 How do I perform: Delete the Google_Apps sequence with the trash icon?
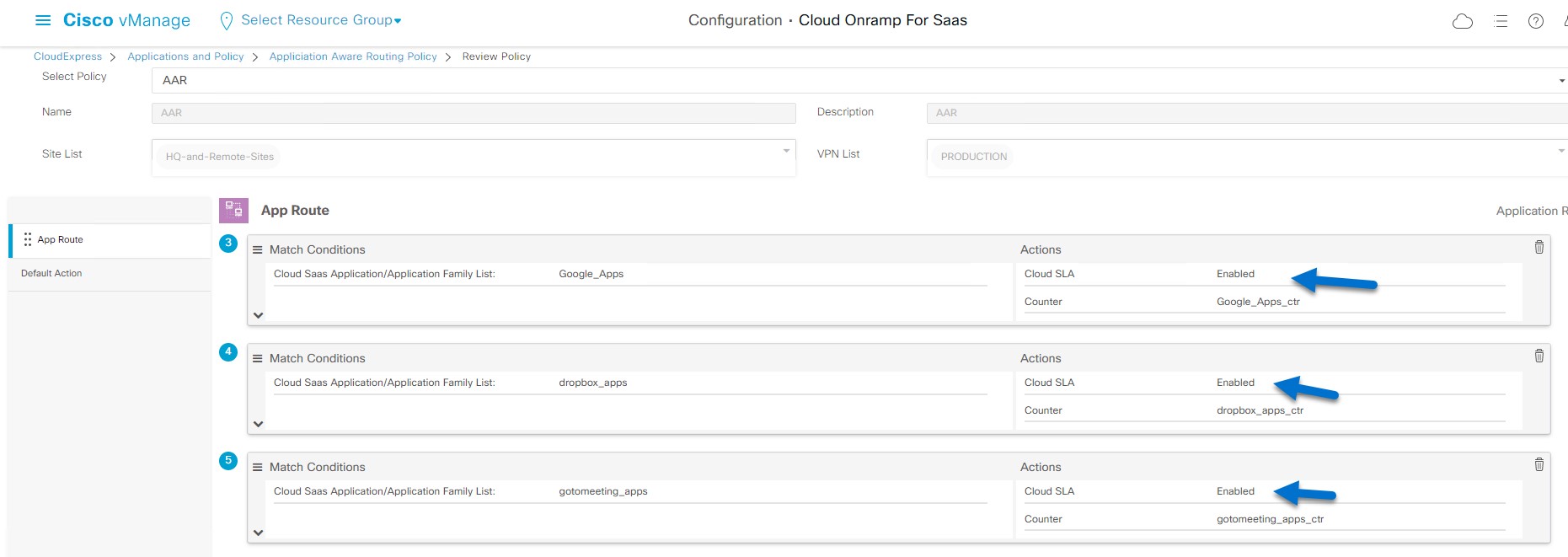1539,247
